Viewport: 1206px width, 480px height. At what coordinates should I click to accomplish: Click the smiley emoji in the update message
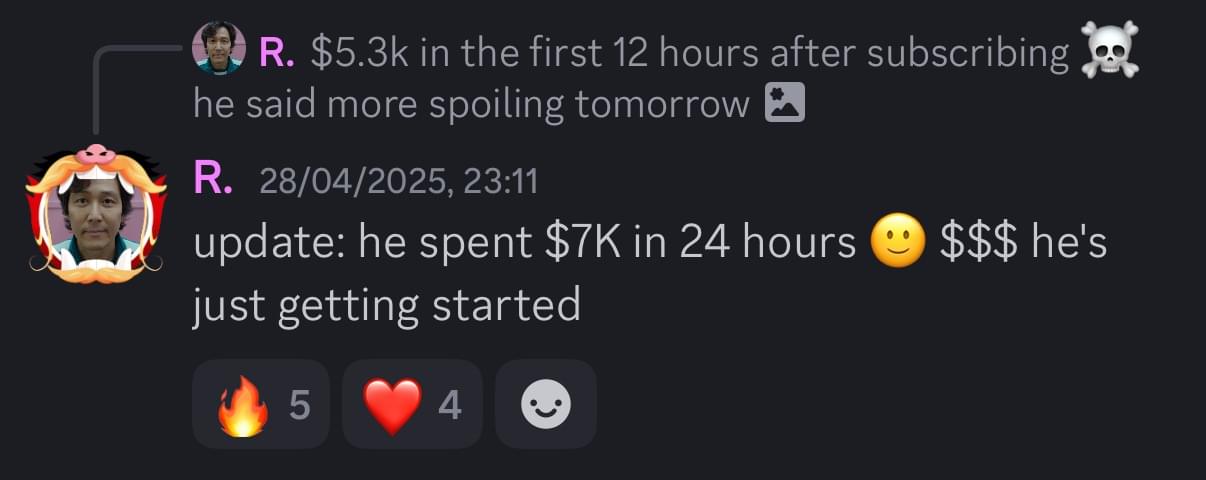point(897,244)
